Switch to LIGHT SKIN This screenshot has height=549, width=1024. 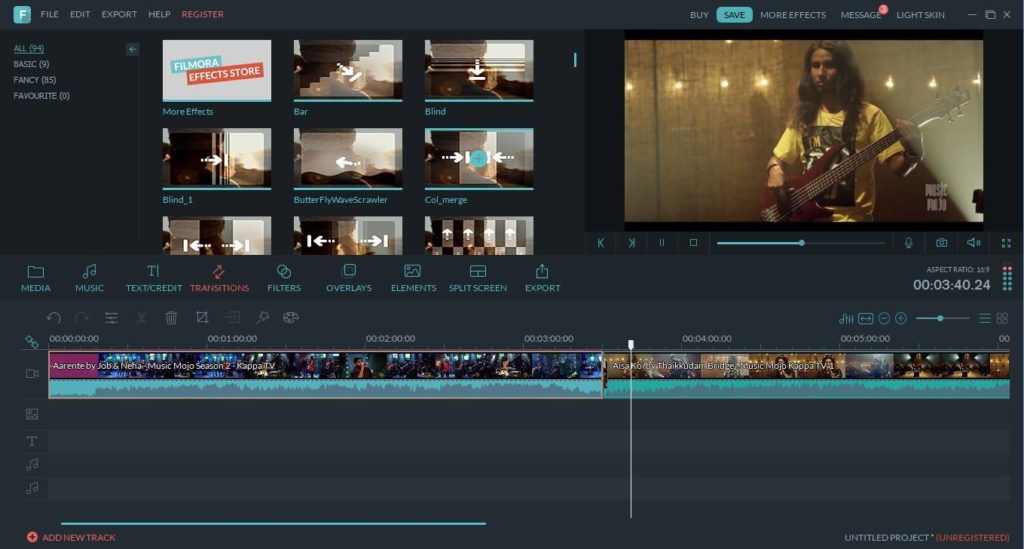pos(920,15)
